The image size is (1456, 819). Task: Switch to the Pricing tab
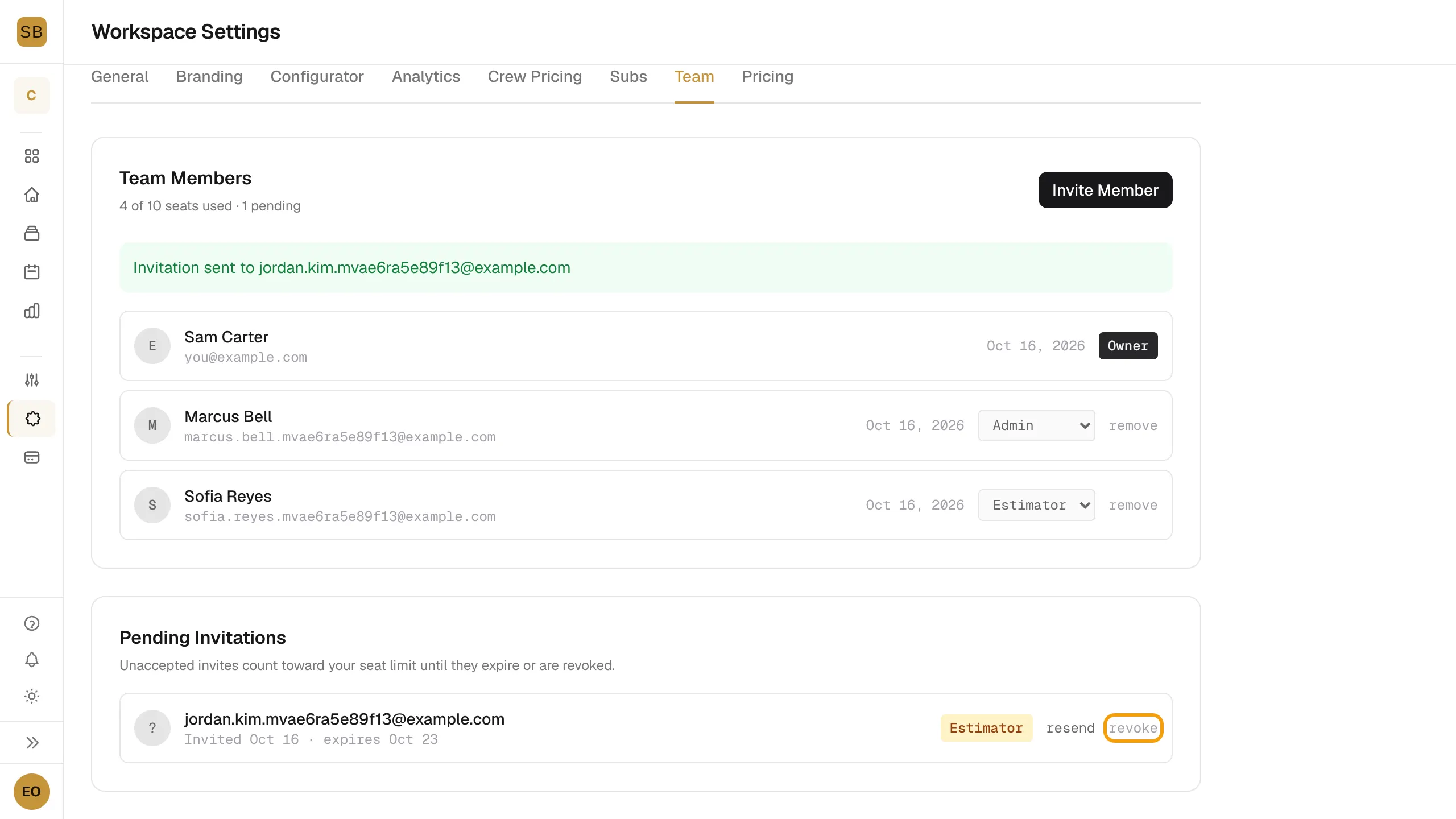[767, 77]
